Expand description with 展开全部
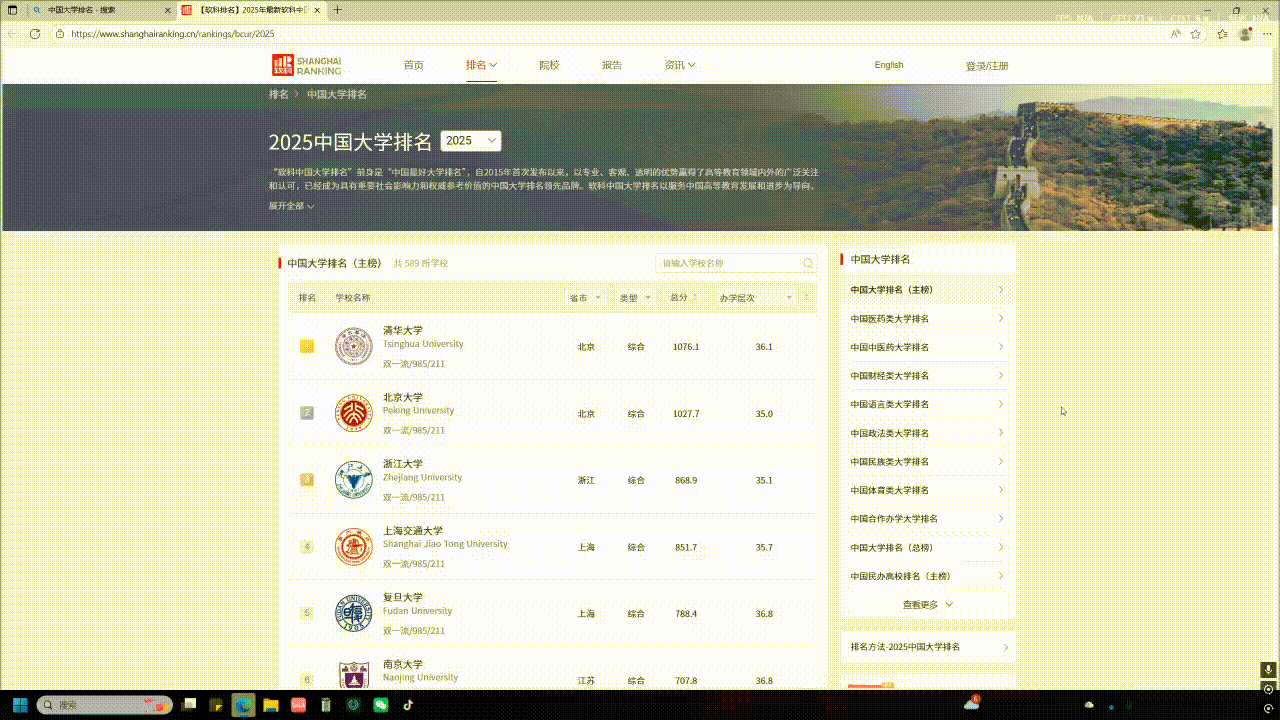The image size is (1280, 720). (x=291, y=206)
